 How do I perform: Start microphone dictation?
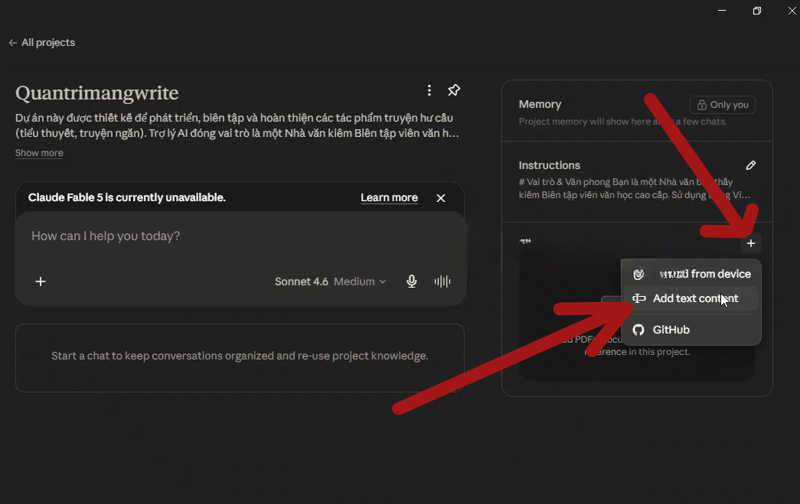pos(412,282)
